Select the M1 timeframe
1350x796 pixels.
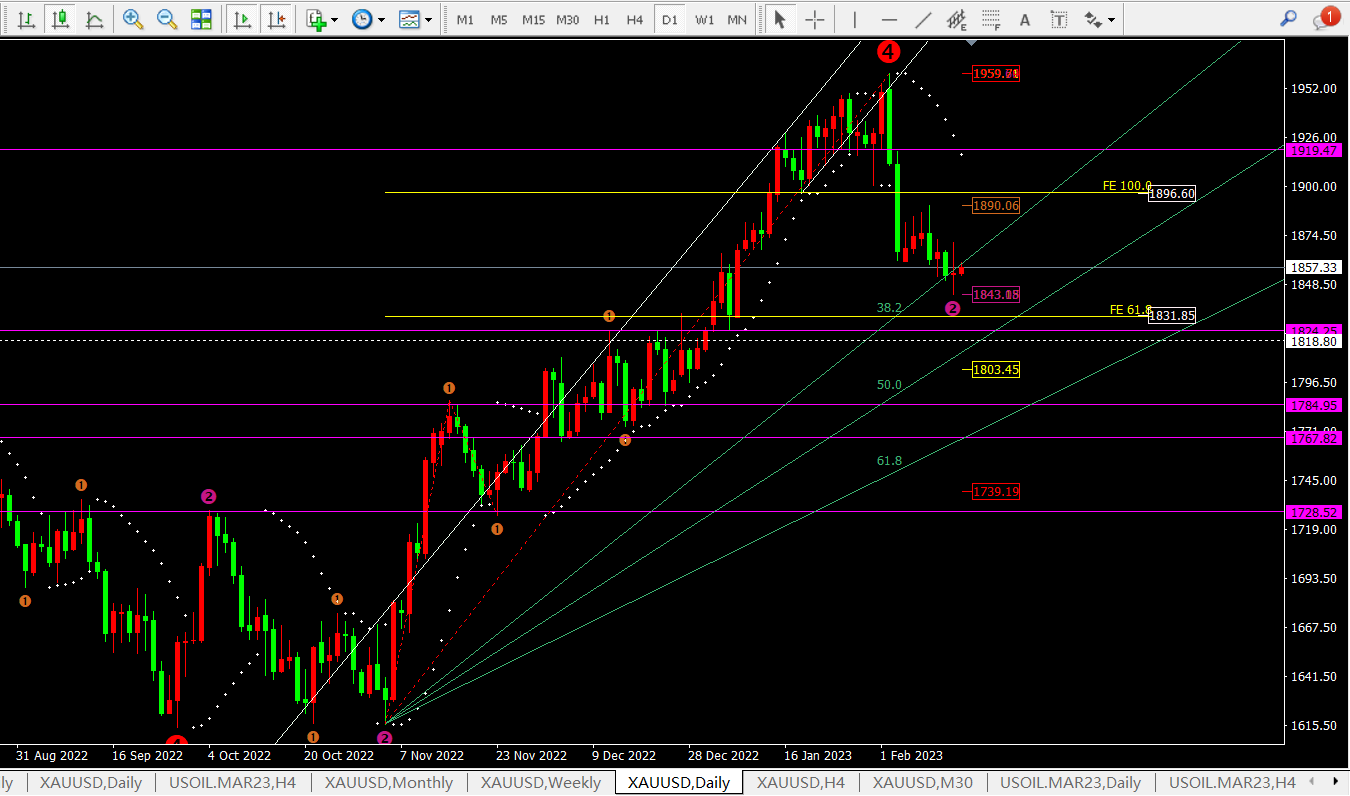(x=465, y=19)
